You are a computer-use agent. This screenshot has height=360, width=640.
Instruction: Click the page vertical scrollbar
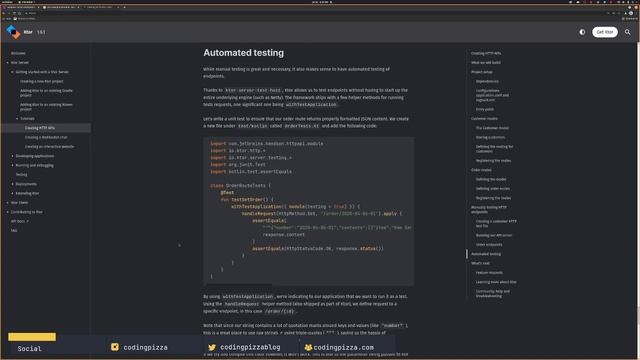[638, 316]
